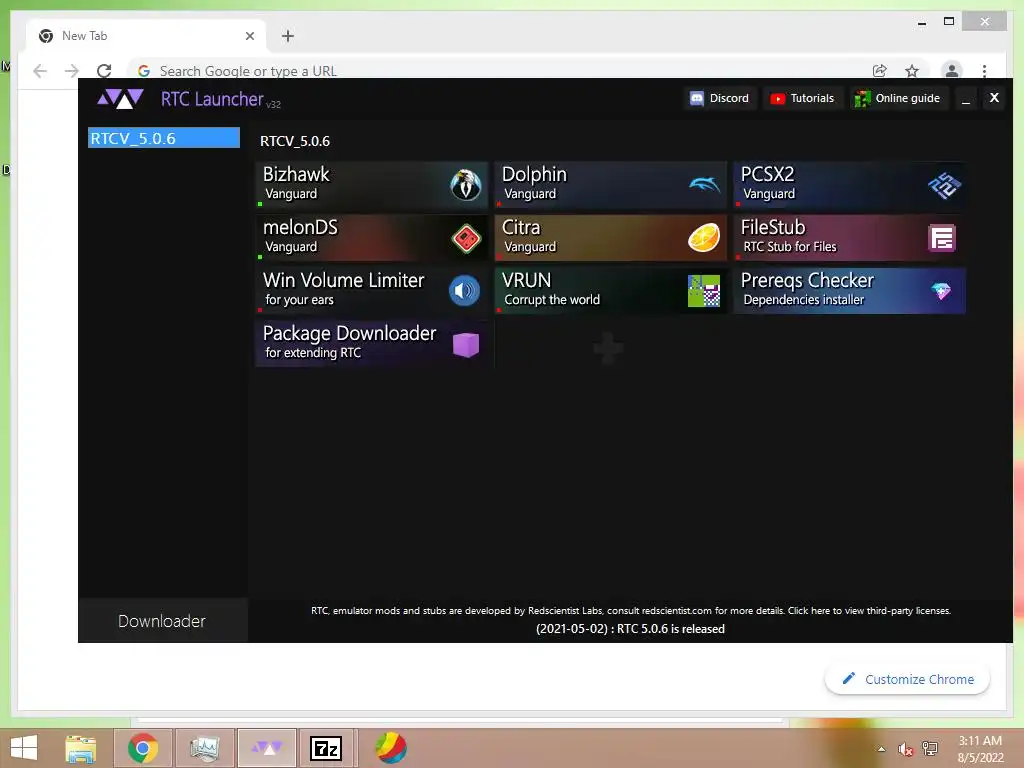1024x768 pixels.
Task: Reload the Chrome page
Action: pos(104,71)
